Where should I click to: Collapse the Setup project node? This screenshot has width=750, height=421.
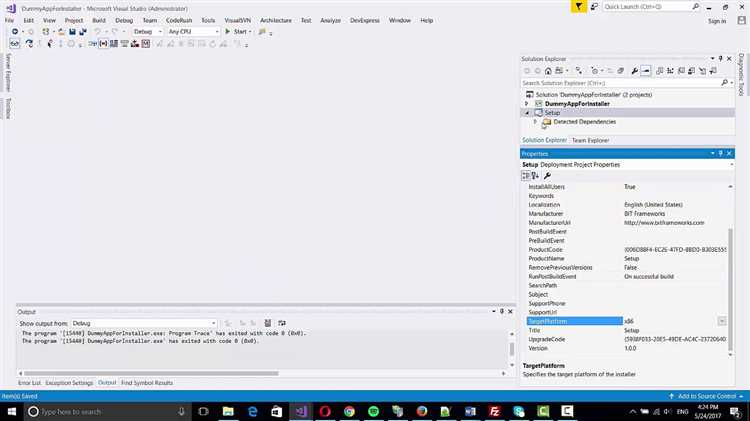pyautogui.click(x=527, y=113)
